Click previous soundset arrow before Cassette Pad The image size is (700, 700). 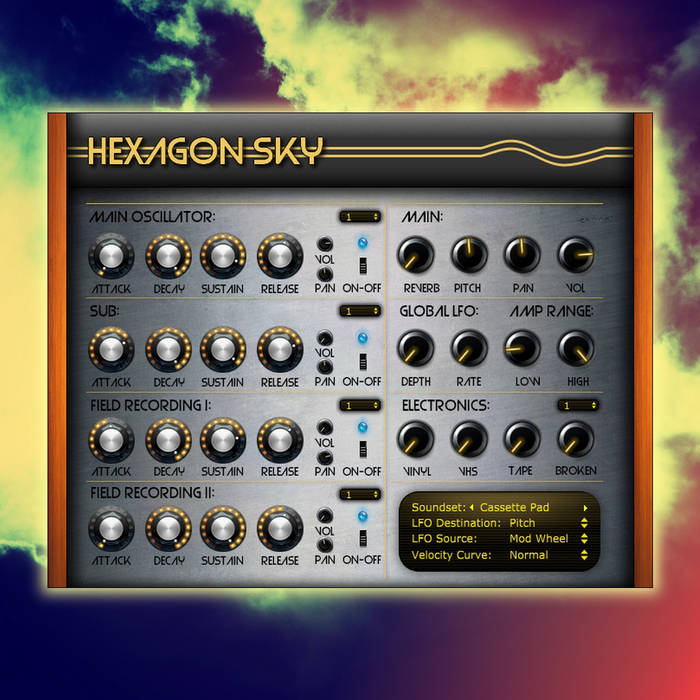[x=471, y=508]
